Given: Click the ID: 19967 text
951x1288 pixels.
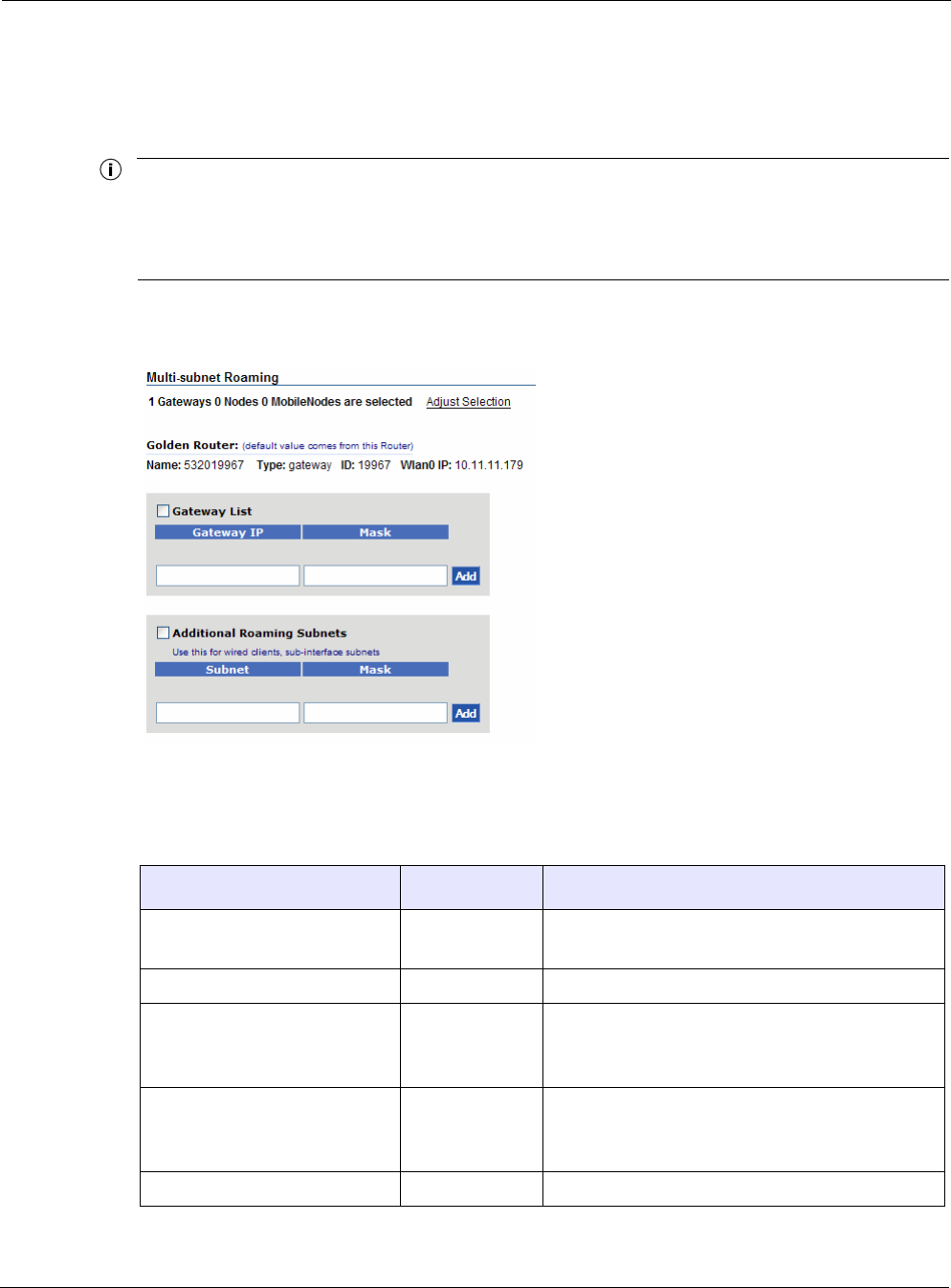Looking at the screenshot, I should click(x=365, y=465).
